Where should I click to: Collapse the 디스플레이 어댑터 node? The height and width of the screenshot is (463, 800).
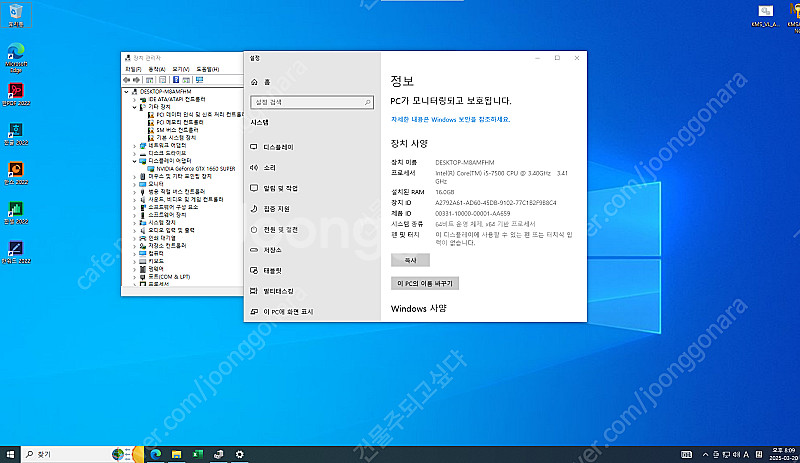(x=135, y=161)
